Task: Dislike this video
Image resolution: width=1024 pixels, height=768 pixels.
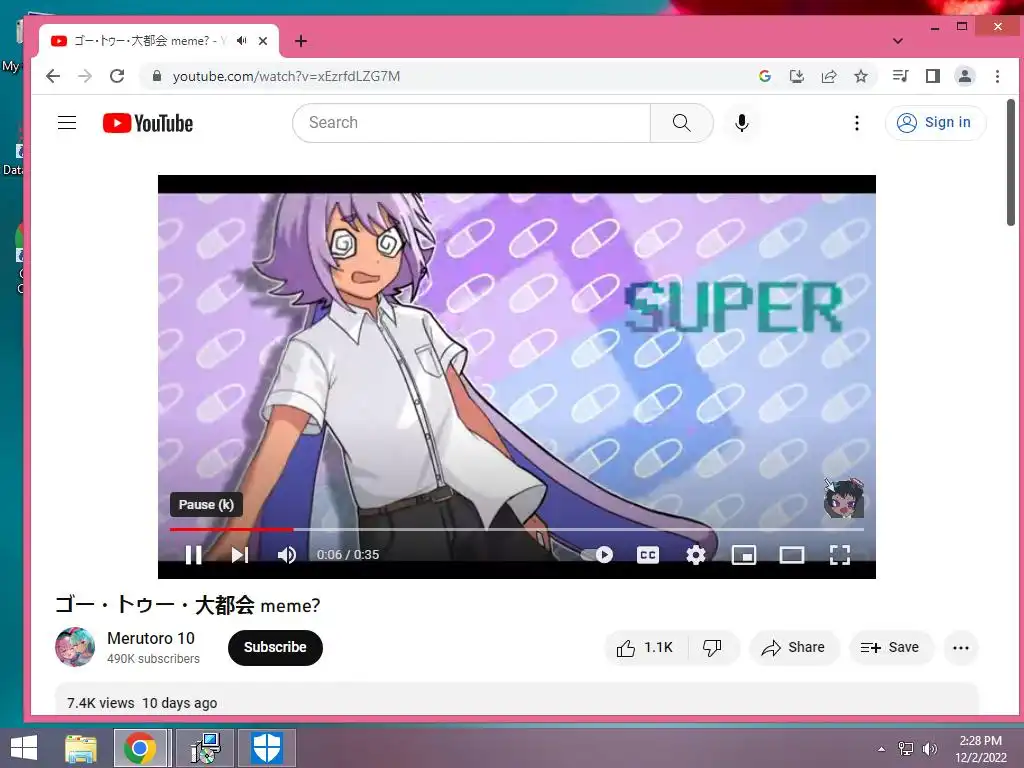Action: 712,647
